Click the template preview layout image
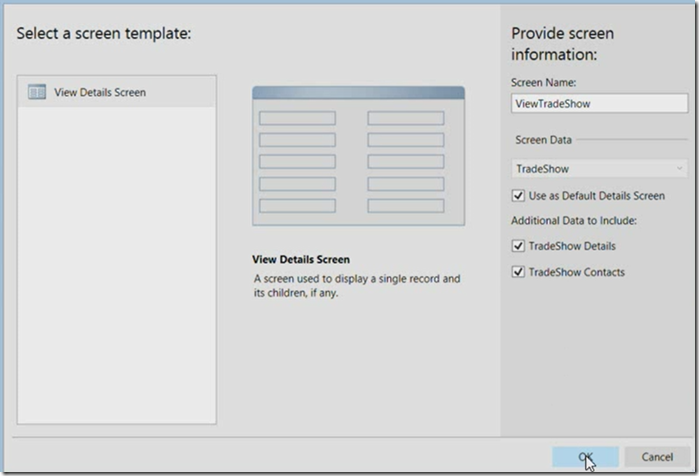 (357, 155)
